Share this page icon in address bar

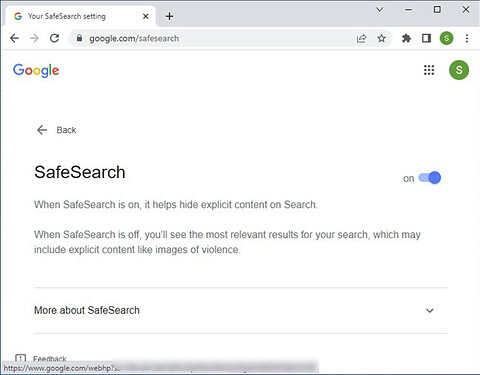(361, 39)
